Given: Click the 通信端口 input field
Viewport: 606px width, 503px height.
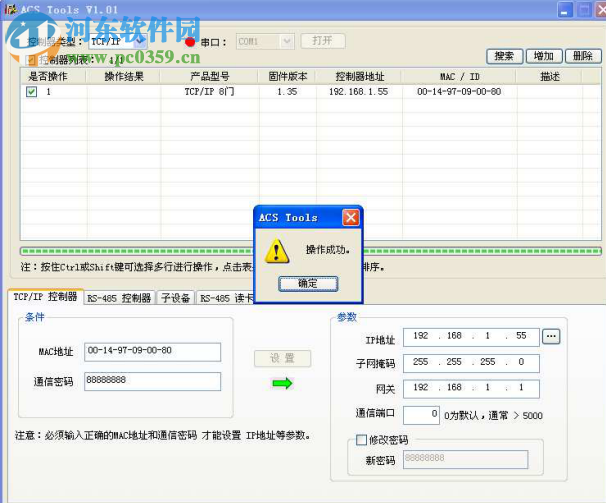Looking at the screenshot, I should [421, 415].
